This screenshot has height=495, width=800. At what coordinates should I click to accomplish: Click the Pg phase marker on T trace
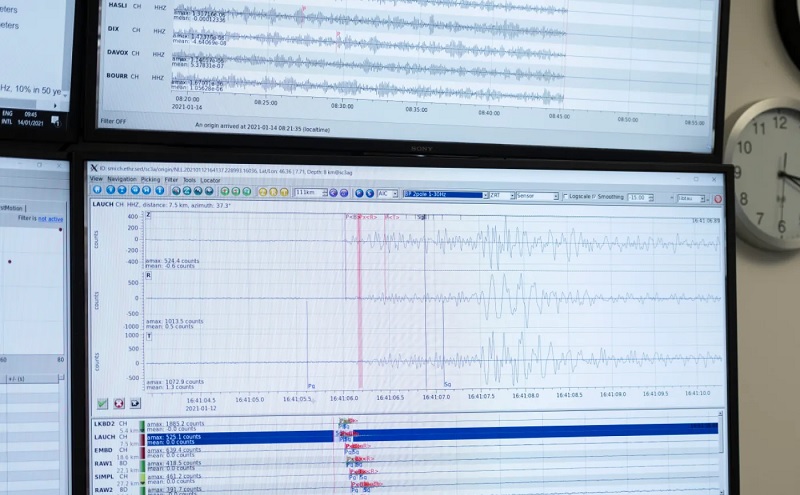(311, 386)
